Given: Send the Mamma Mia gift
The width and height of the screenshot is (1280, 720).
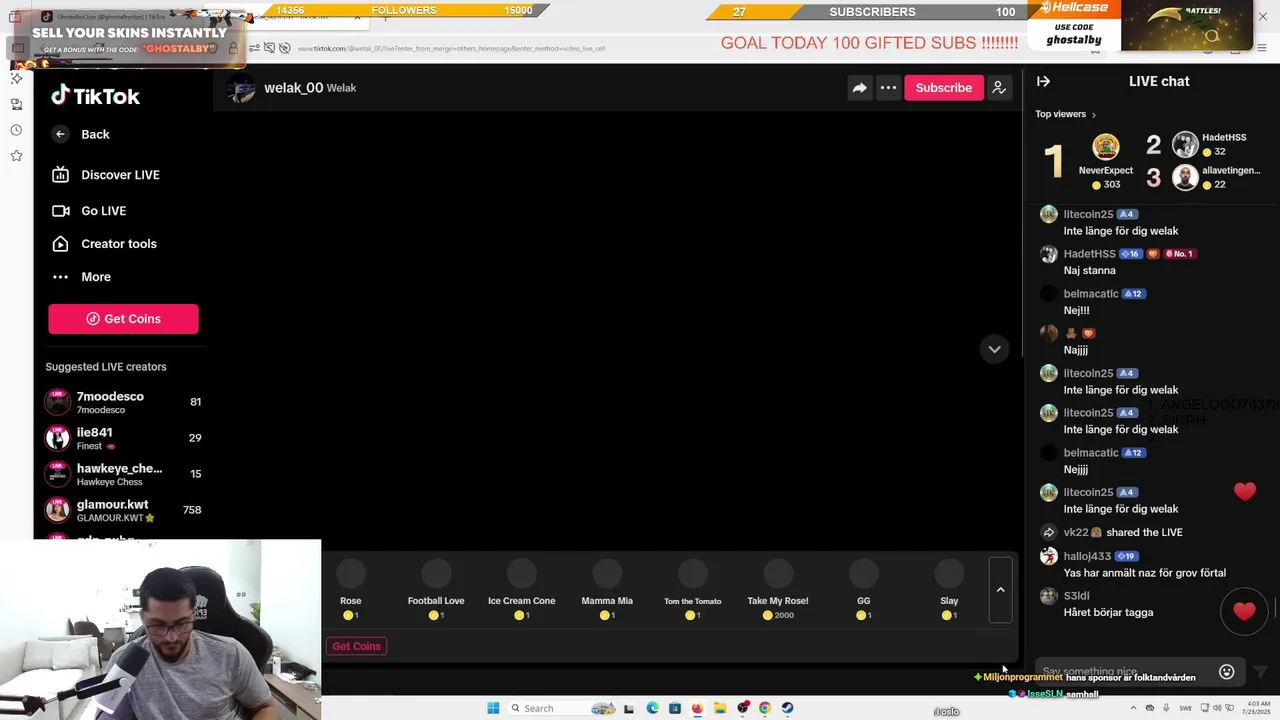Looking at the screenshot, I should [607, 588].
